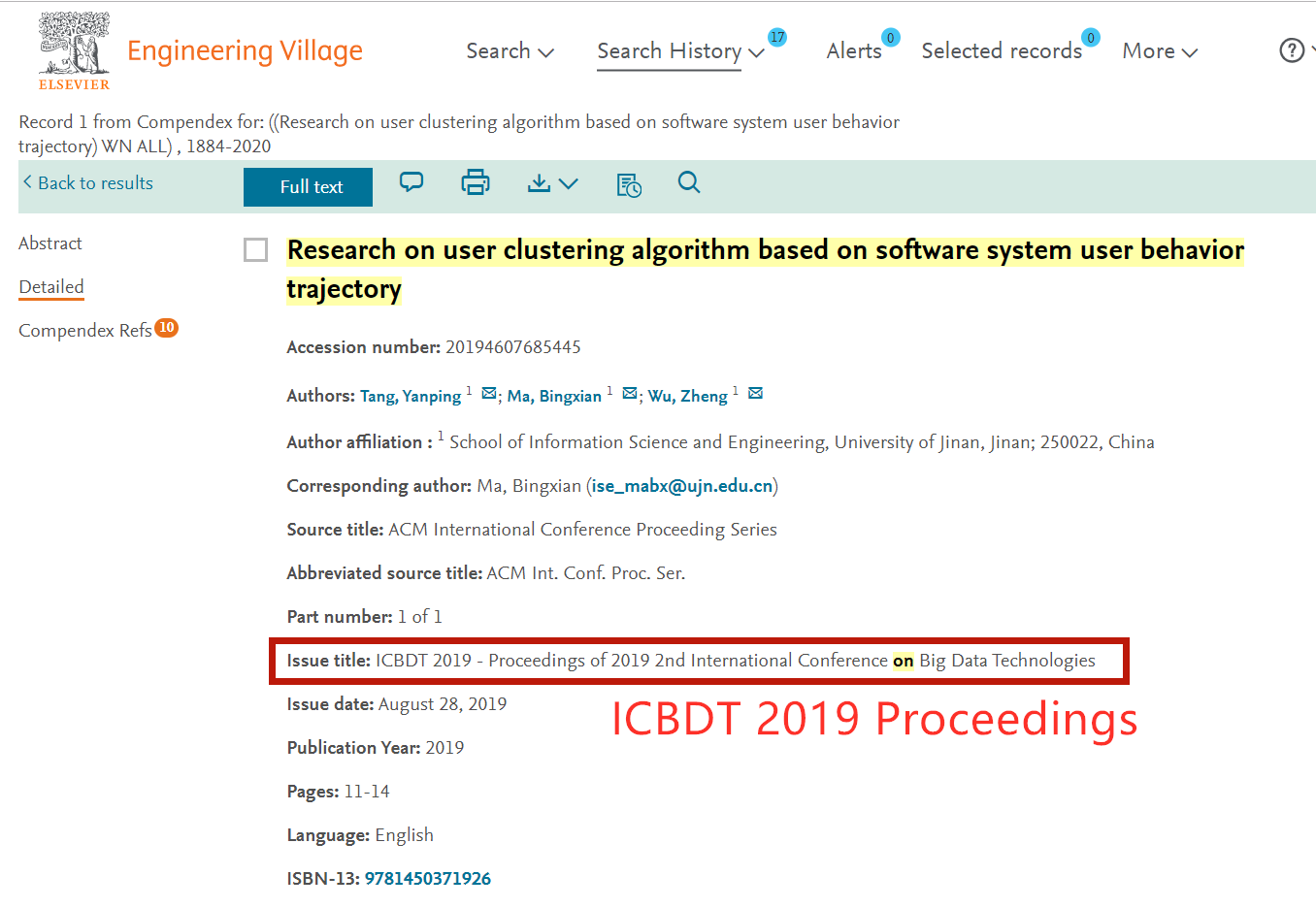Click the accession number 20194607685445
This screenshot has height=908, width=1316.
(x=513, y=347)
